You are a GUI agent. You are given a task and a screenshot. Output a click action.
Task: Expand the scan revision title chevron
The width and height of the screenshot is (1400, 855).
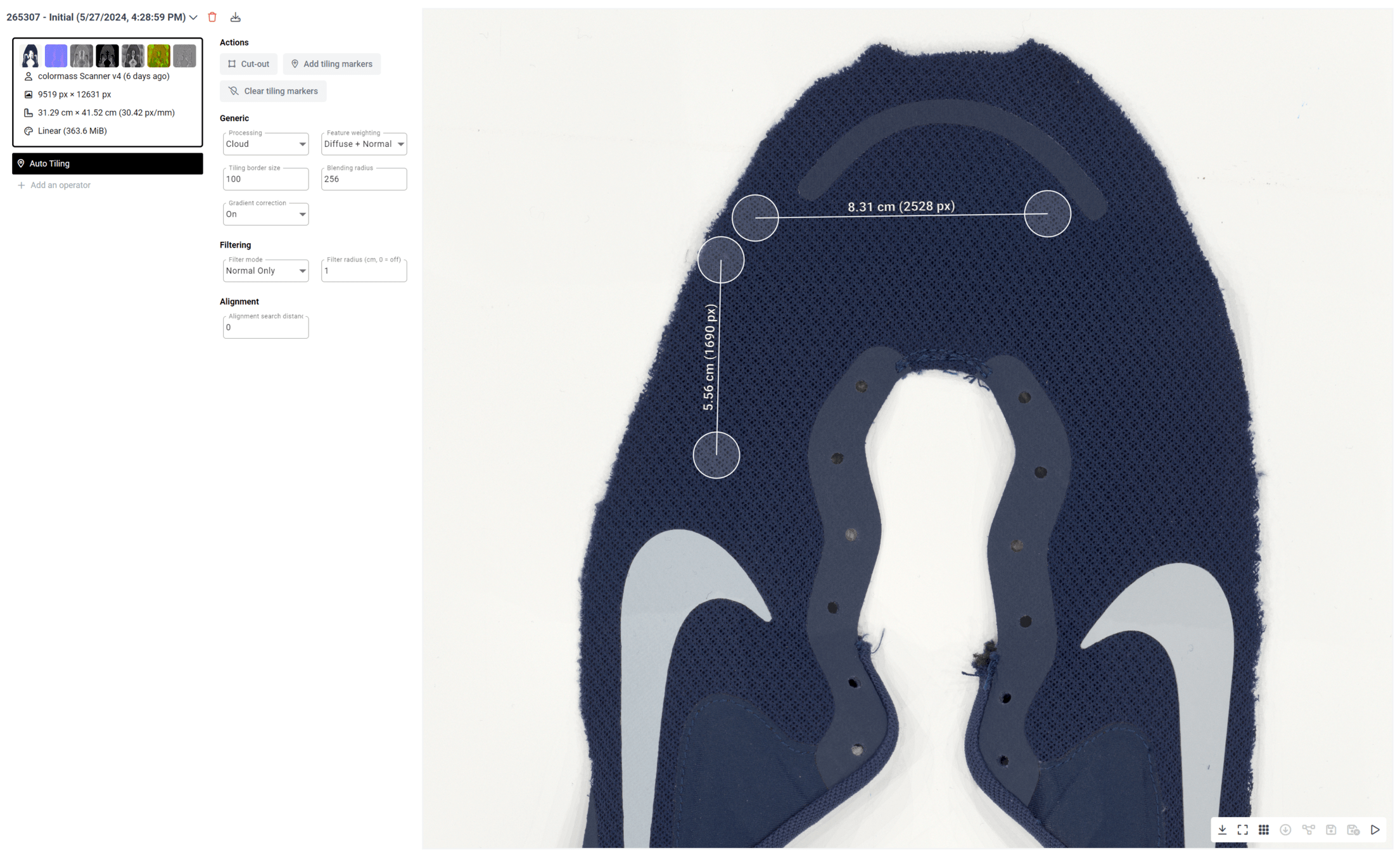point(193,18)
